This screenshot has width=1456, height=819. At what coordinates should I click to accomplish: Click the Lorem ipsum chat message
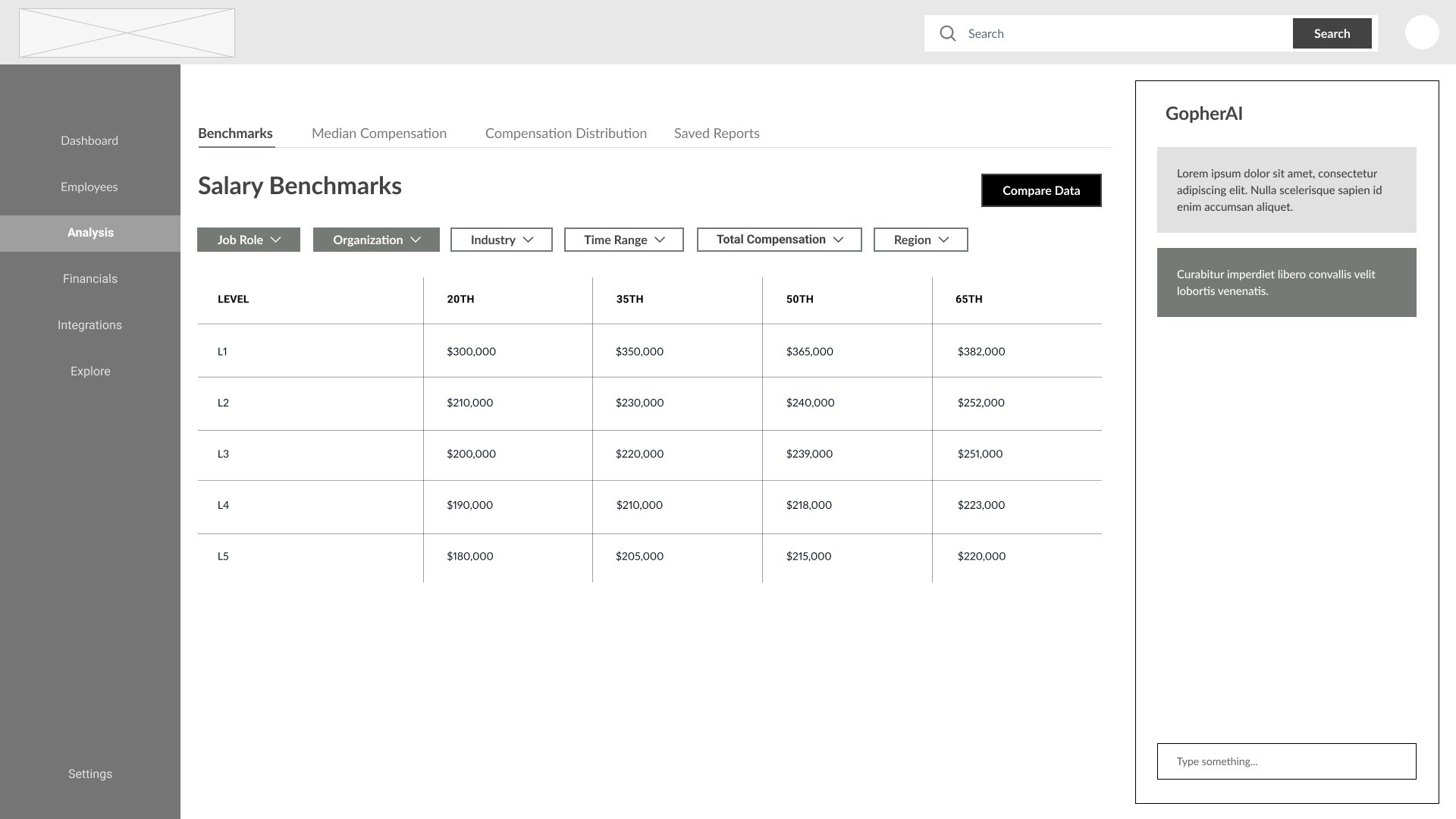click(x=1287, y=190)
